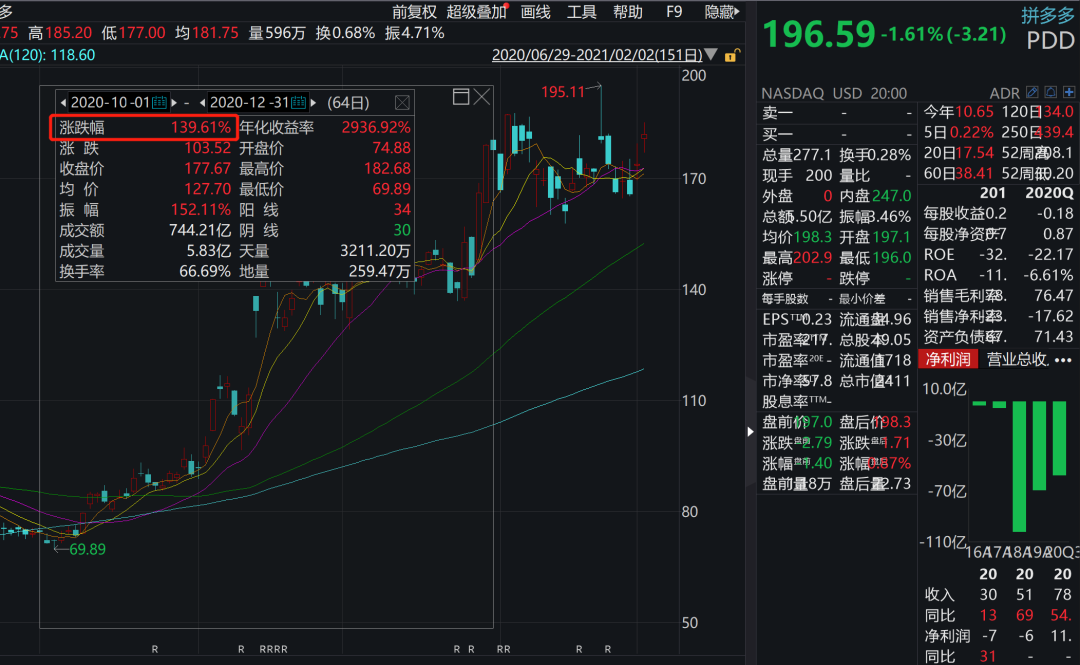Click the 年化收益率 2936.92% value

376,127
